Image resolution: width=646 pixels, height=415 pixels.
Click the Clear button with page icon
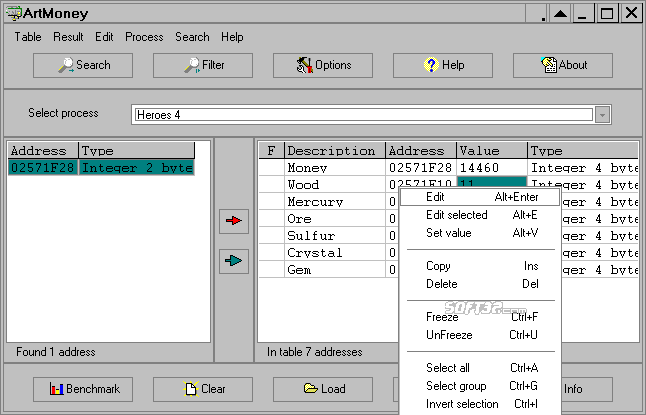[x=203, y=389]
